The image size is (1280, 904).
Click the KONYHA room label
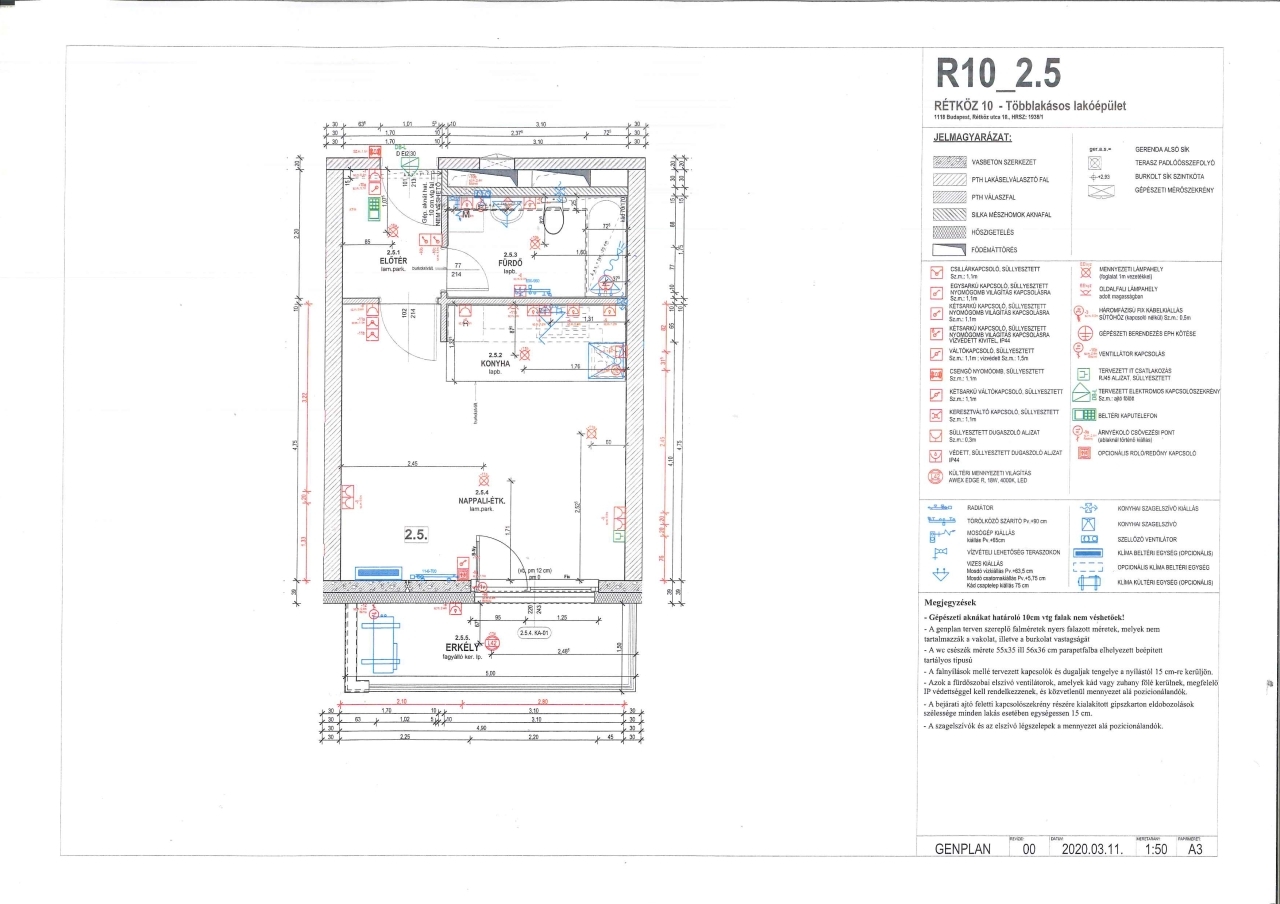click(494, 364)
